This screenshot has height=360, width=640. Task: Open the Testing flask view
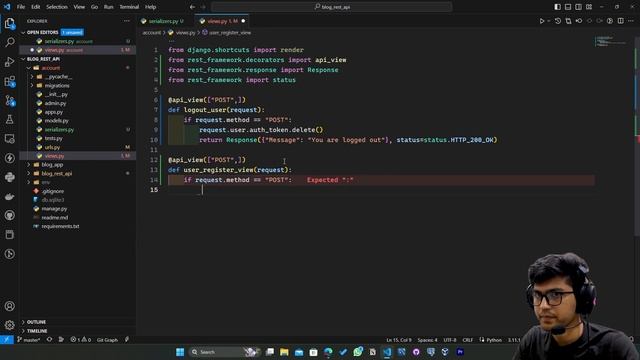tap(10, 120)
